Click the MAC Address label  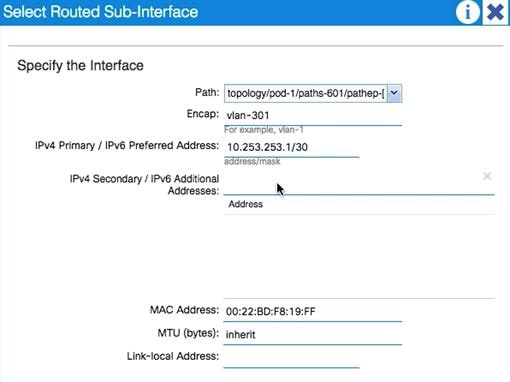(x=184, y=310)
